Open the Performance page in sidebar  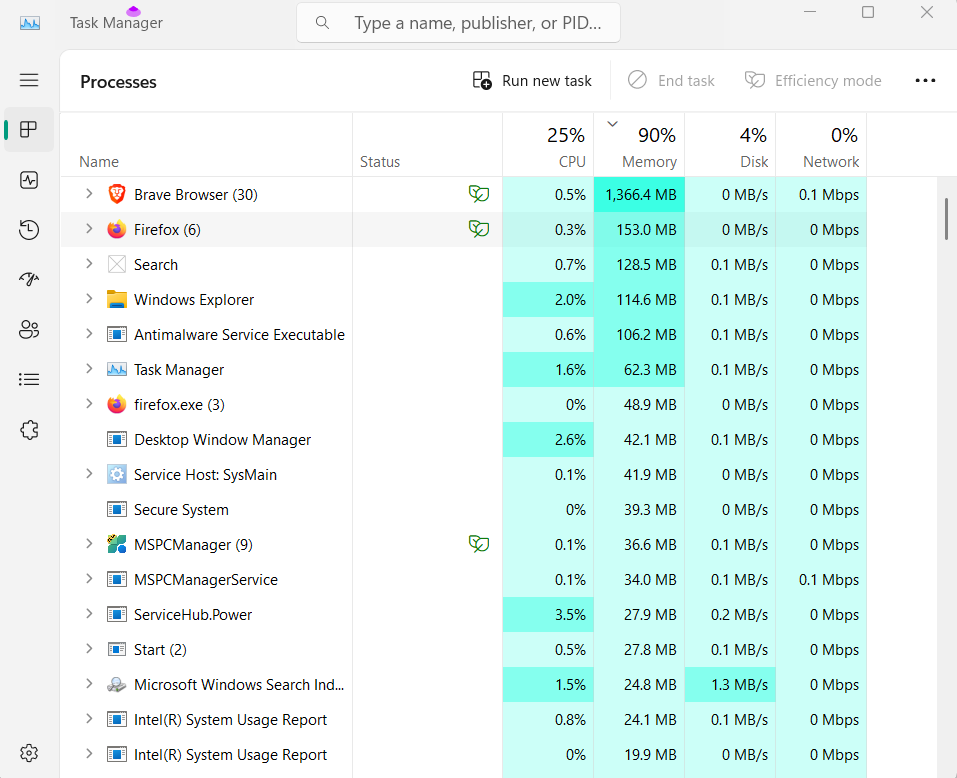click(x=29, y=180)
